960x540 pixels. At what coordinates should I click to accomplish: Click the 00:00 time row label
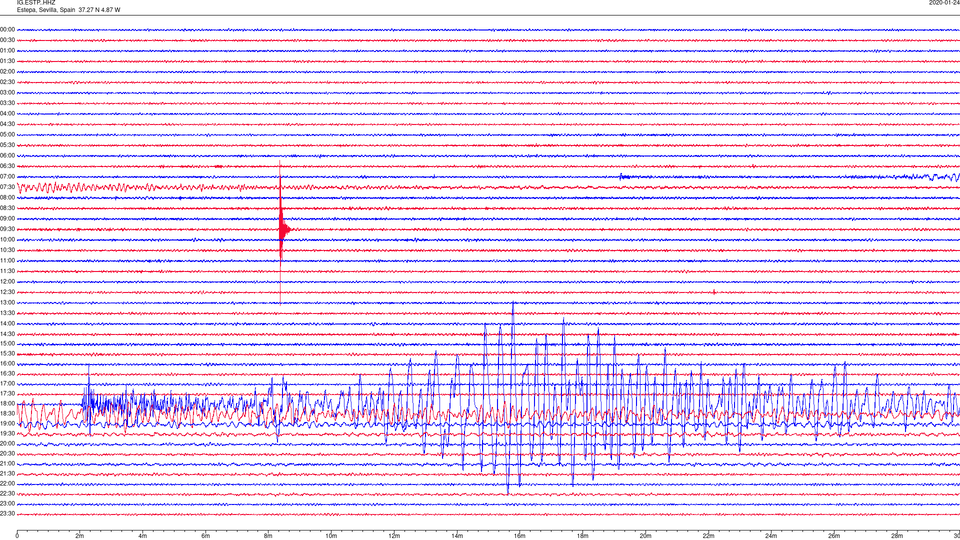(x=7, y=30)
